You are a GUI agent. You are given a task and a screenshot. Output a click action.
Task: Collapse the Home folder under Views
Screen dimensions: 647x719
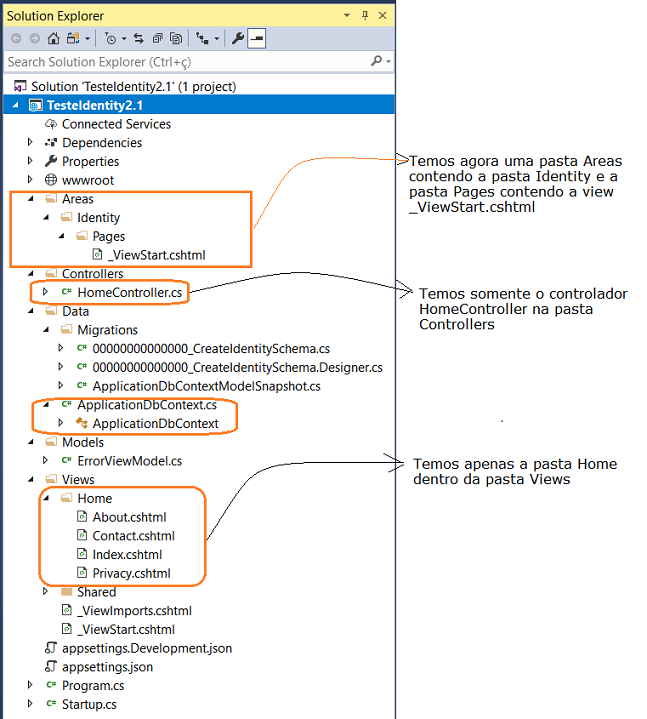tap(46, 498)
